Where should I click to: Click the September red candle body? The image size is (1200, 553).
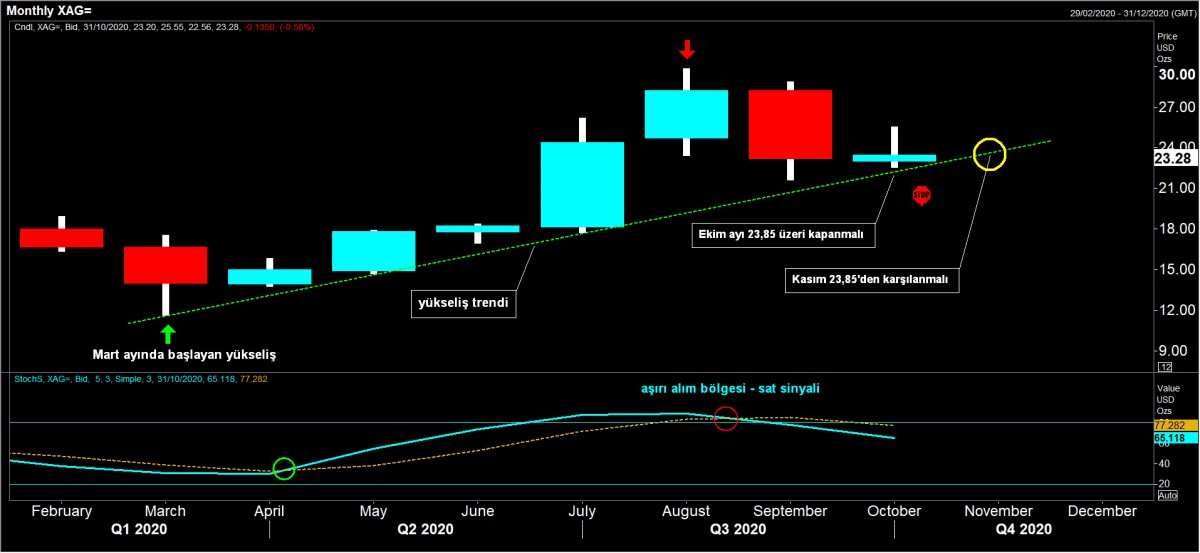tap(790, 125)
